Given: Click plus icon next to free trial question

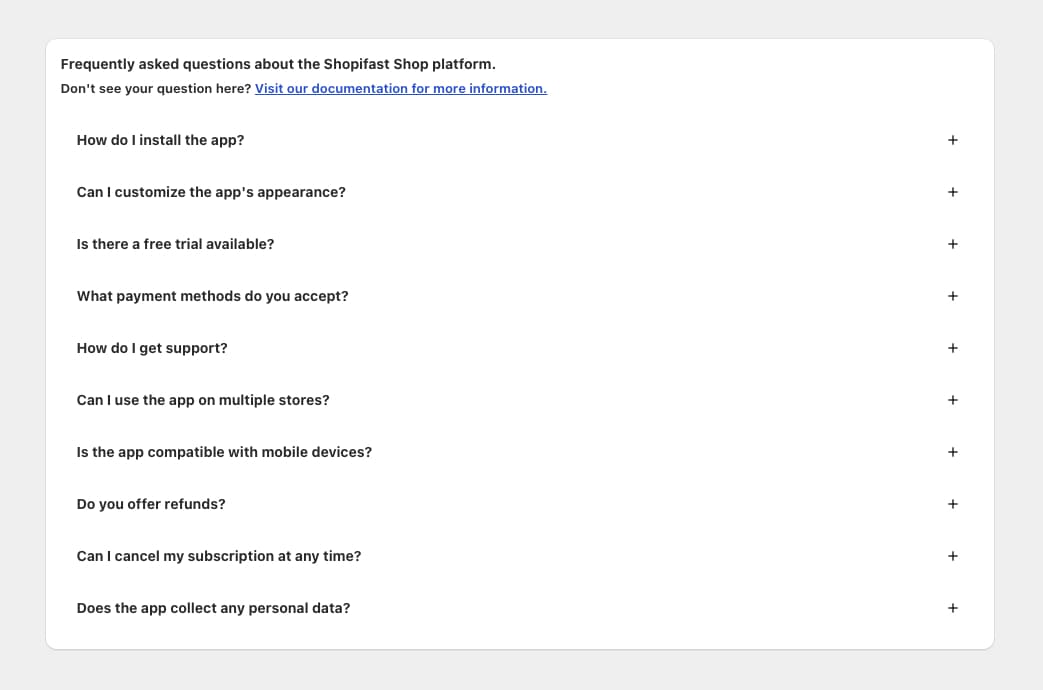Looking at the screenshot, I should pos(952,244).
